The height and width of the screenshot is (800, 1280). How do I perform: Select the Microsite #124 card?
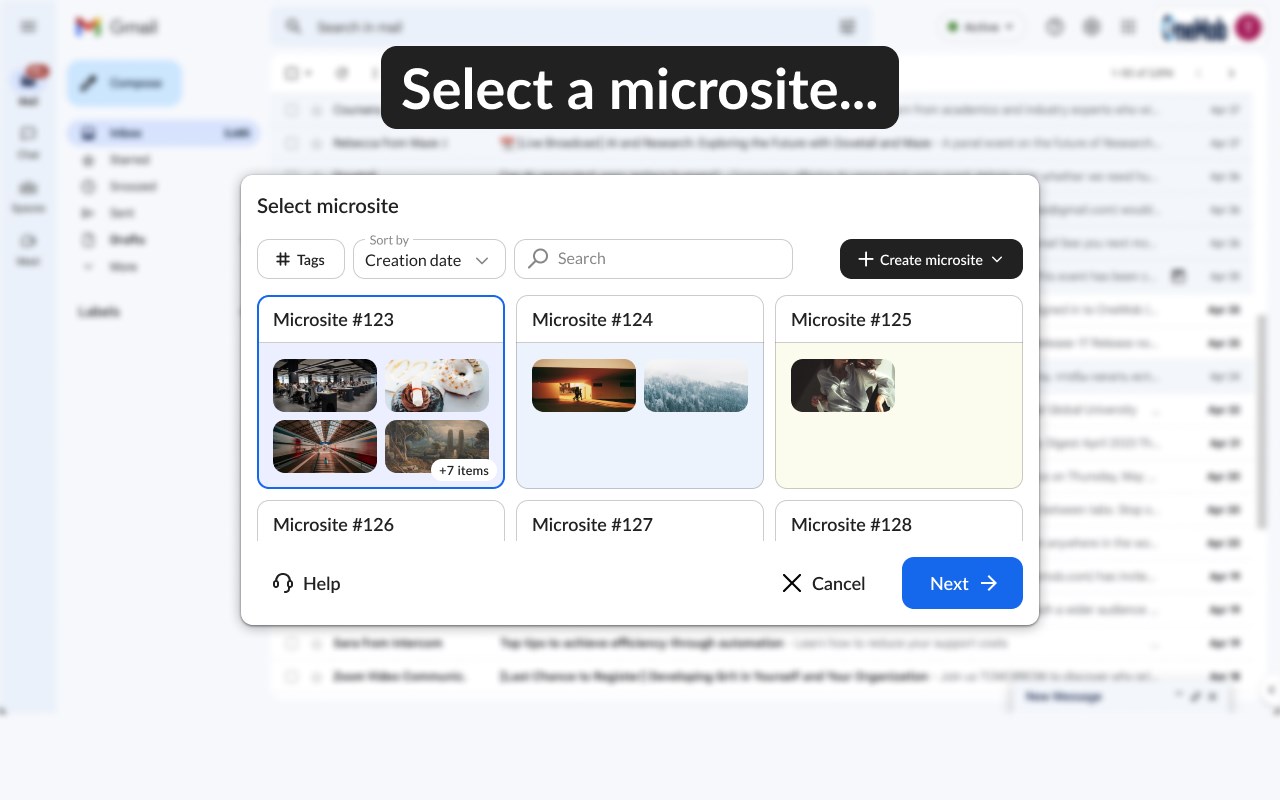[x=640, y=392]
